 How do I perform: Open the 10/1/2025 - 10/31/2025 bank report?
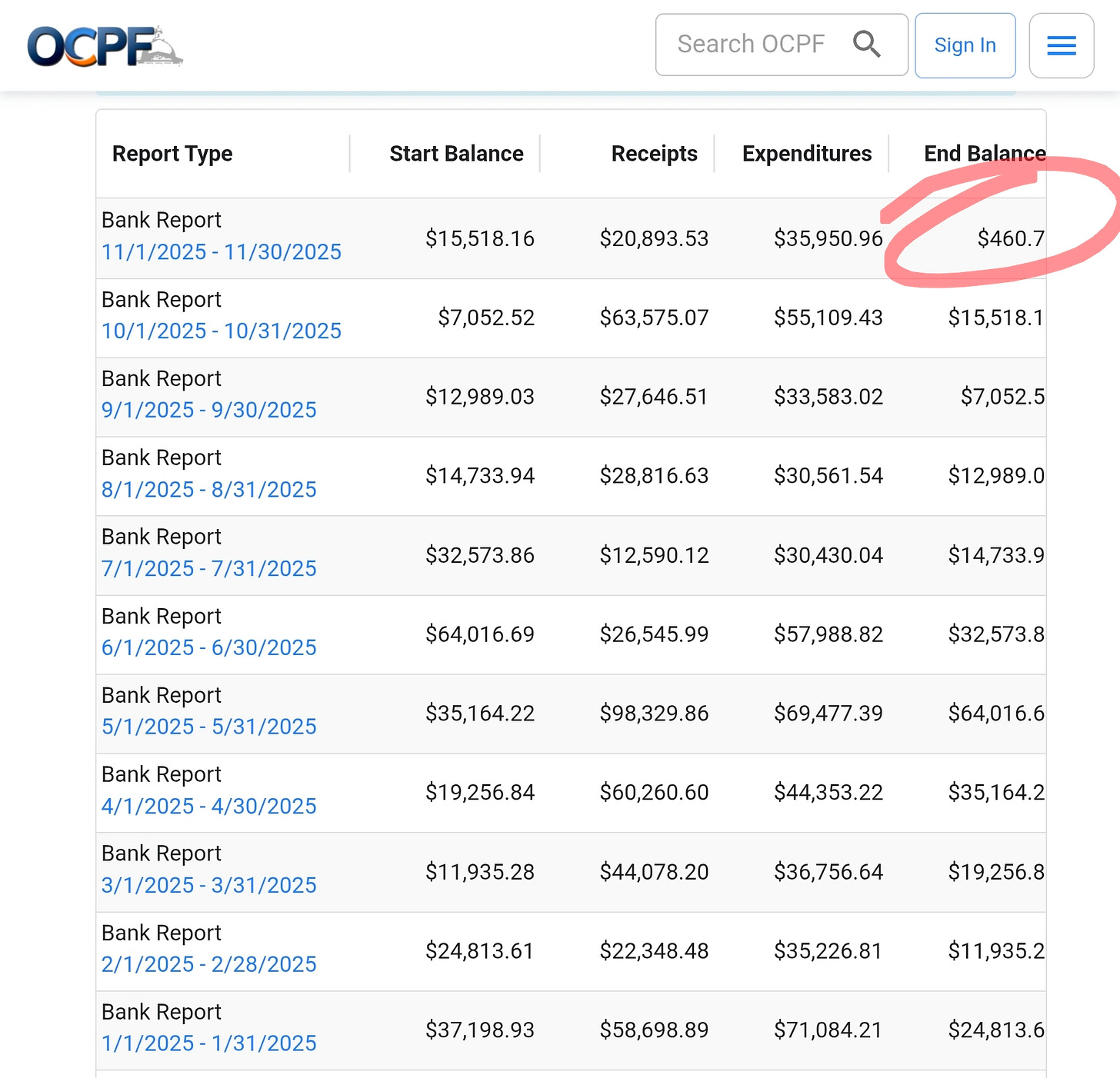click(x=222, y=331)
